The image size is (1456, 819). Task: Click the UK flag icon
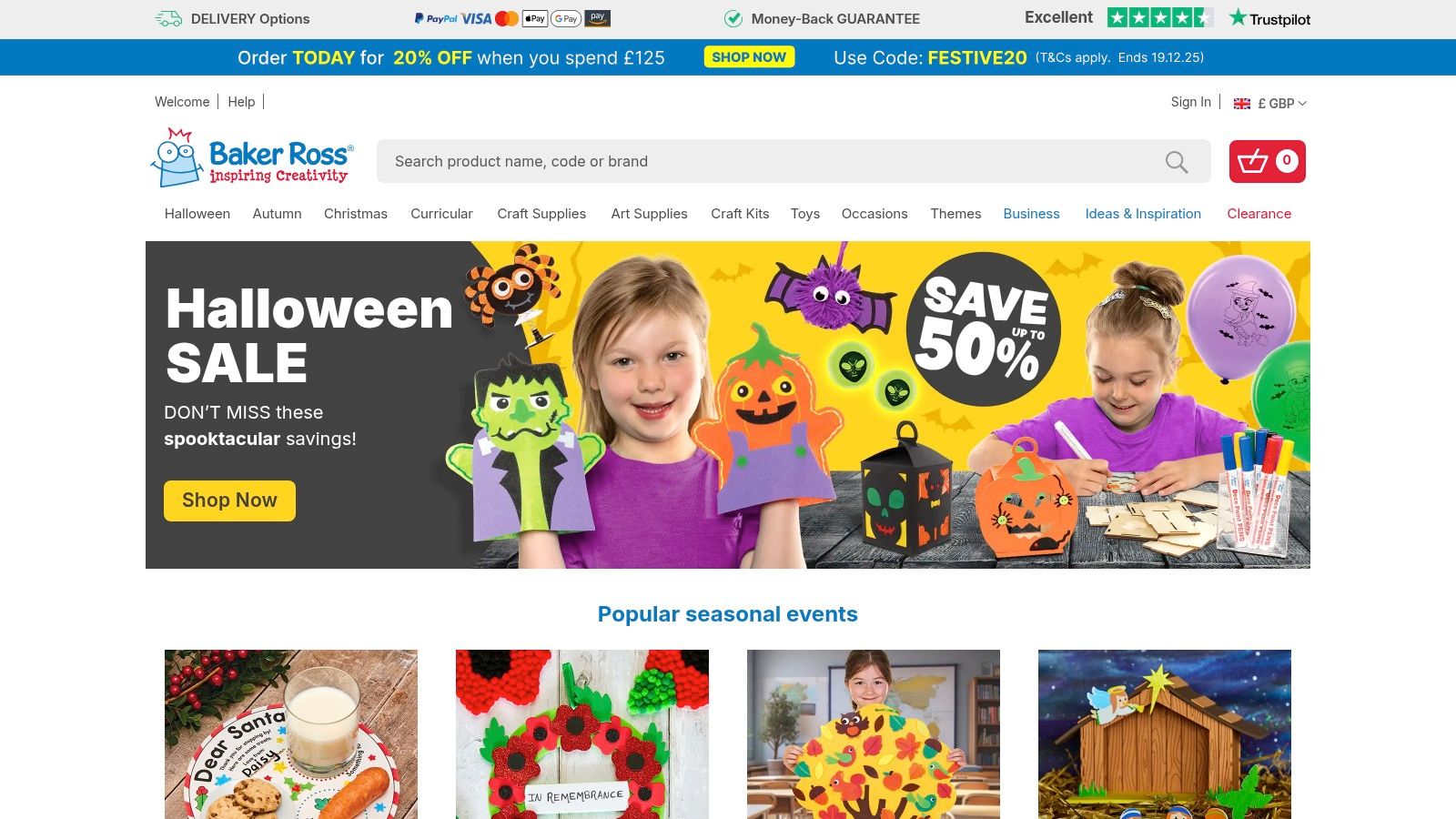tap(1241, 104)
